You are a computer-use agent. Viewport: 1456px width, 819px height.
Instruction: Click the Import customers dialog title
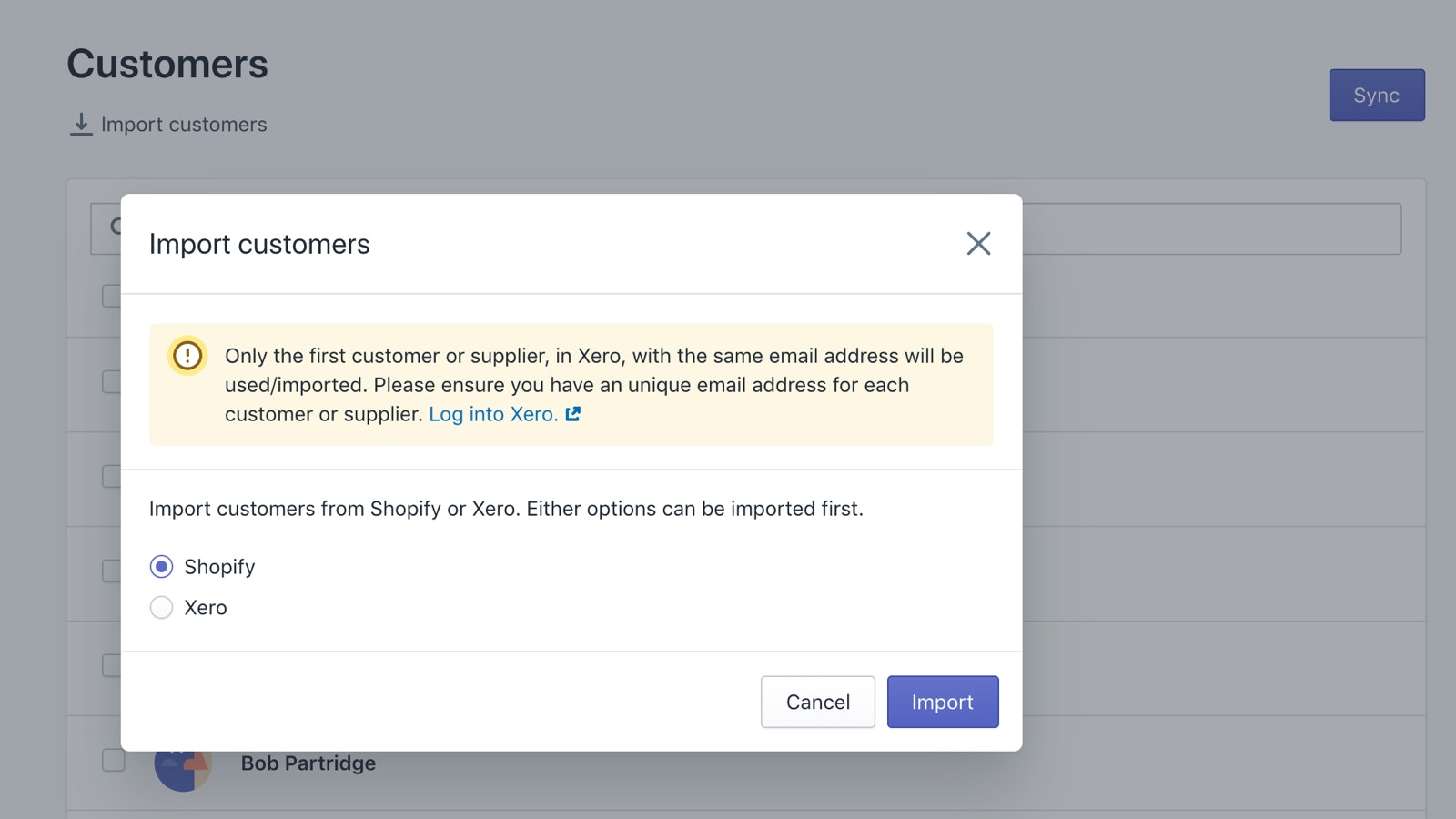259,244
